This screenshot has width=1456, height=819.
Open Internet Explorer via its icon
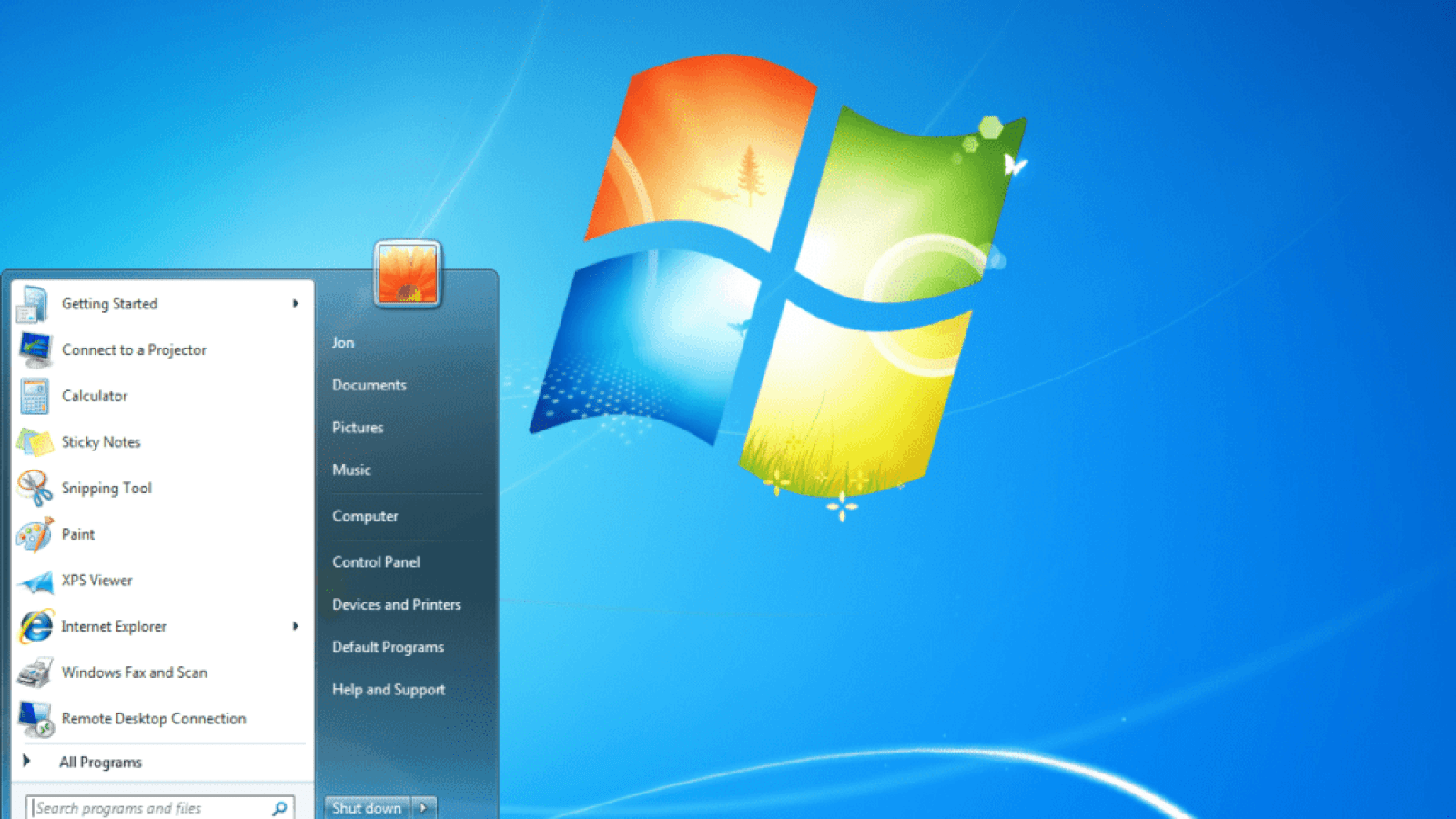35,626
